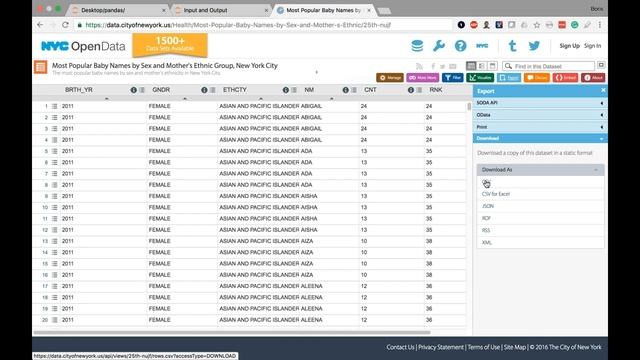Share dataset via the small Facebook icon
This screenshot has height=360, width=640.
click(433, 66)
